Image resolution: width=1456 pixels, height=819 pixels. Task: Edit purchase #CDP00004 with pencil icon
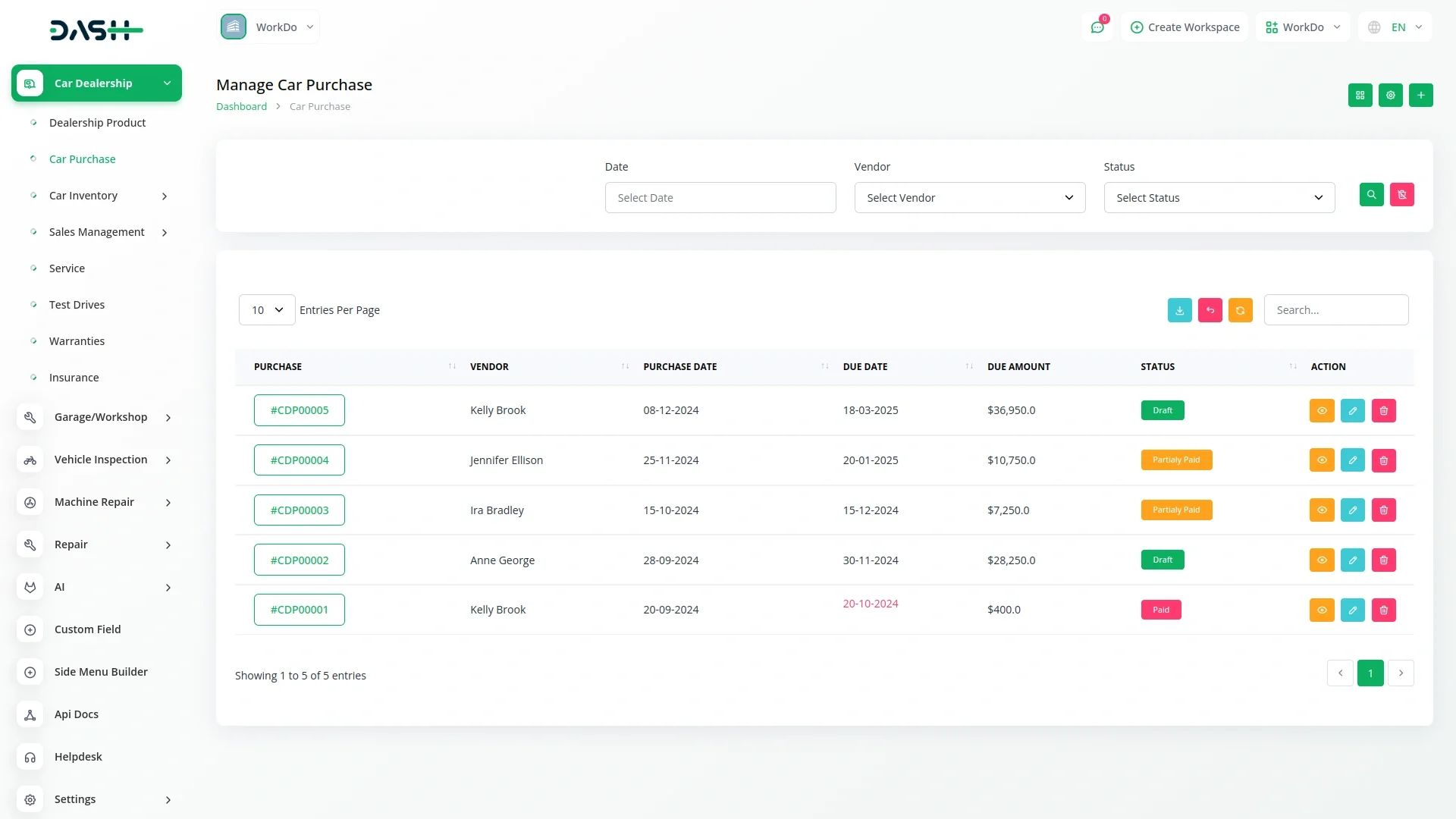coord(1352,460)
